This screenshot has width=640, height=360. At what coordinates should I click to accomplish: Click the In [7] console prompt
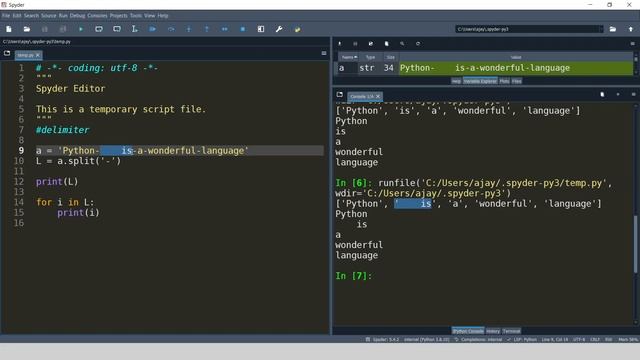tap(353, 276)
